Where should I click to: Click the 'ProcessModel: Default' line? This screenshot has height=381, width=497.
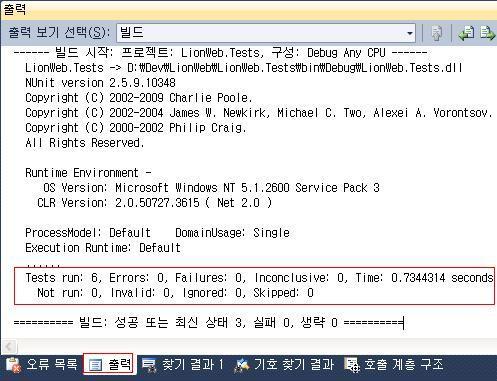[157, 233]
